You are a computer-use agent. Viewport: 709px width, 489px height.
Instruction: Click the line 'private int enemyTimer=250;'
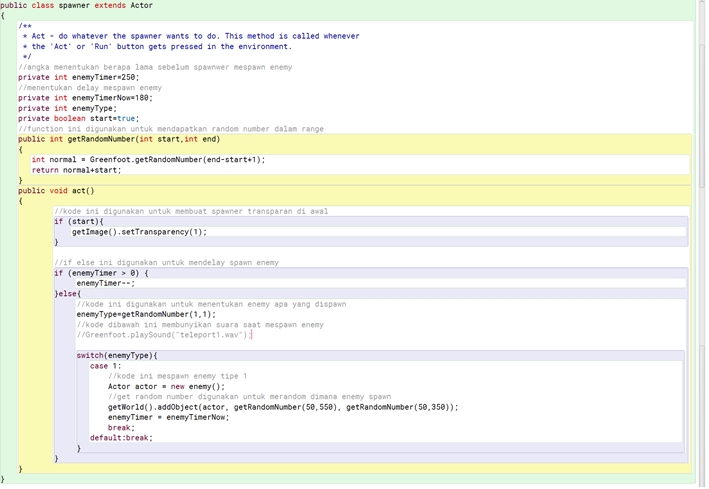79,77
